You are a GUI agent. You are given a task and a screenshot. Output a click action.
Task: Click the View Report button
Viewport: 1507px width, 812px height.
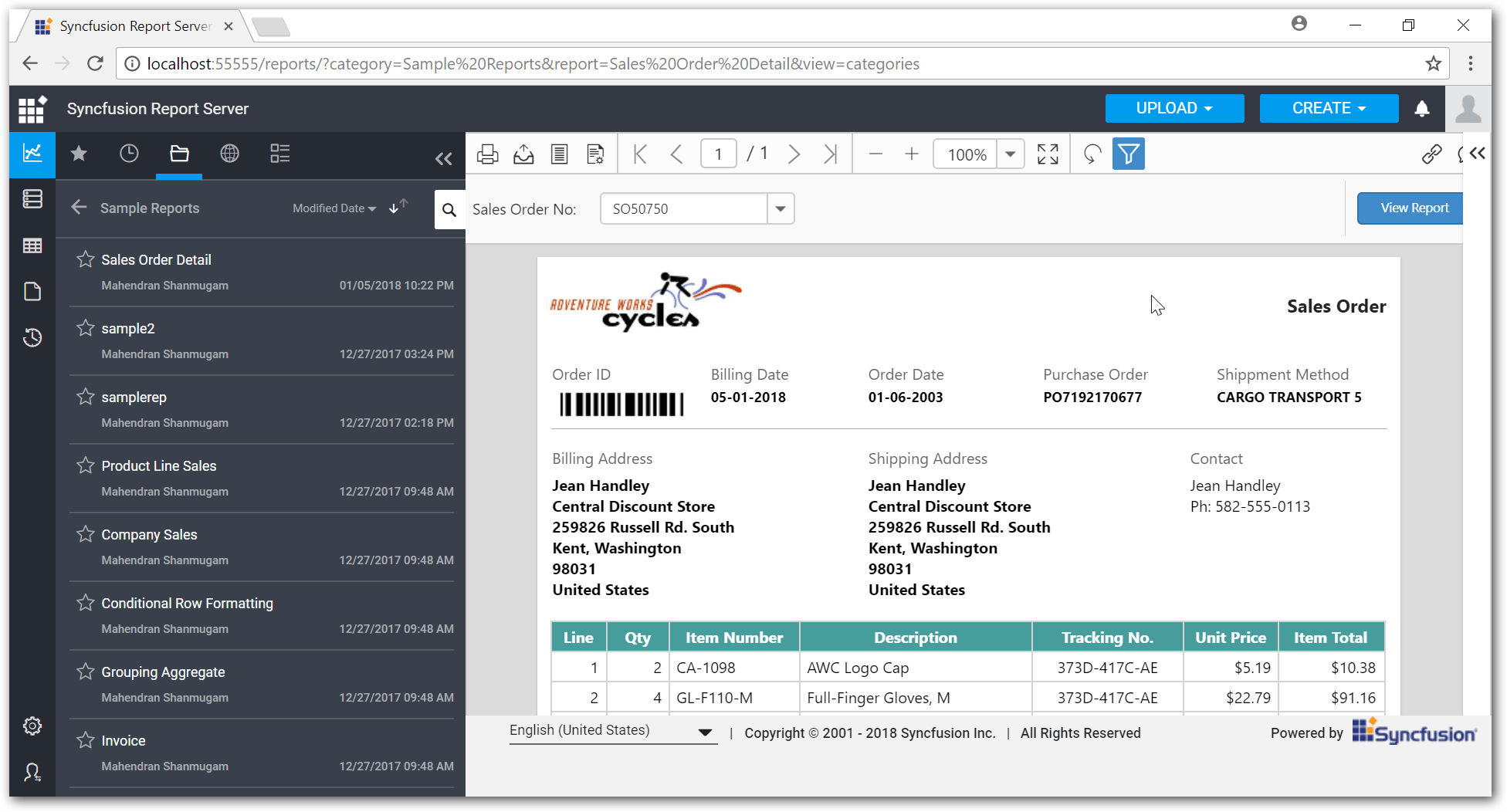1410,208
